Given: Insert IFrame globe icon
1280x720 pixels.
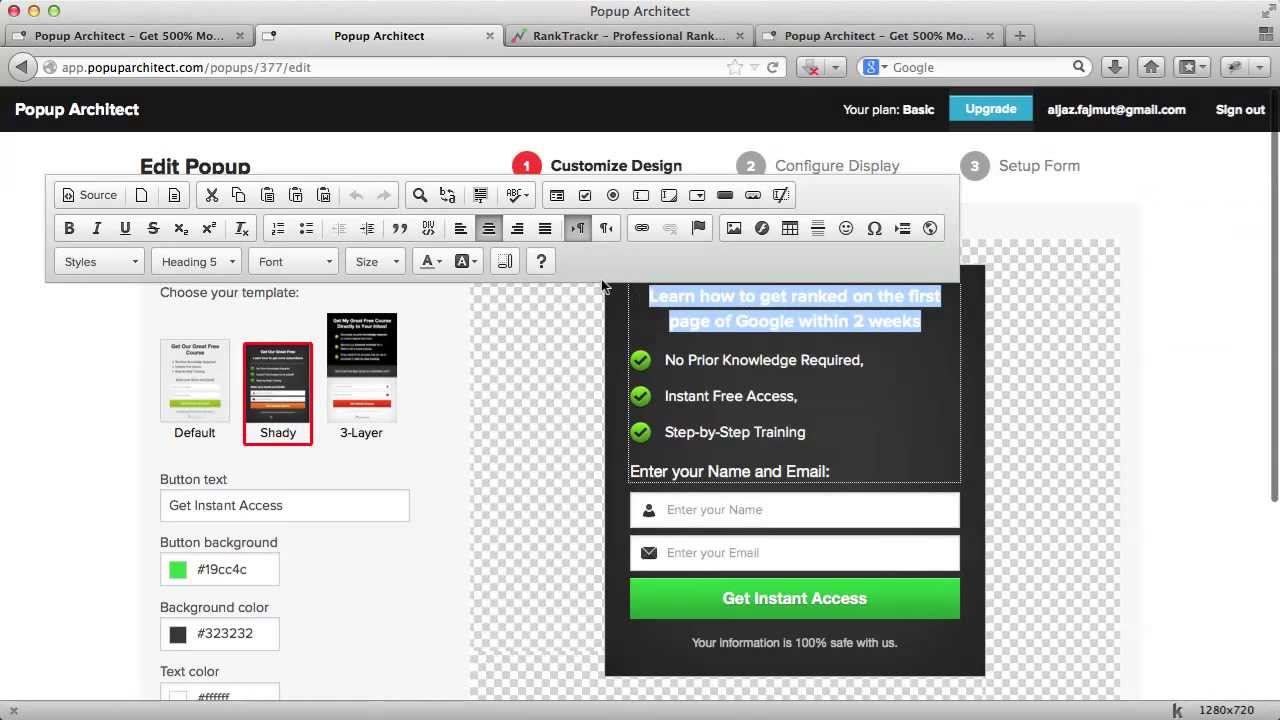Looking at the screenshot, I should (x=930, y=228).
